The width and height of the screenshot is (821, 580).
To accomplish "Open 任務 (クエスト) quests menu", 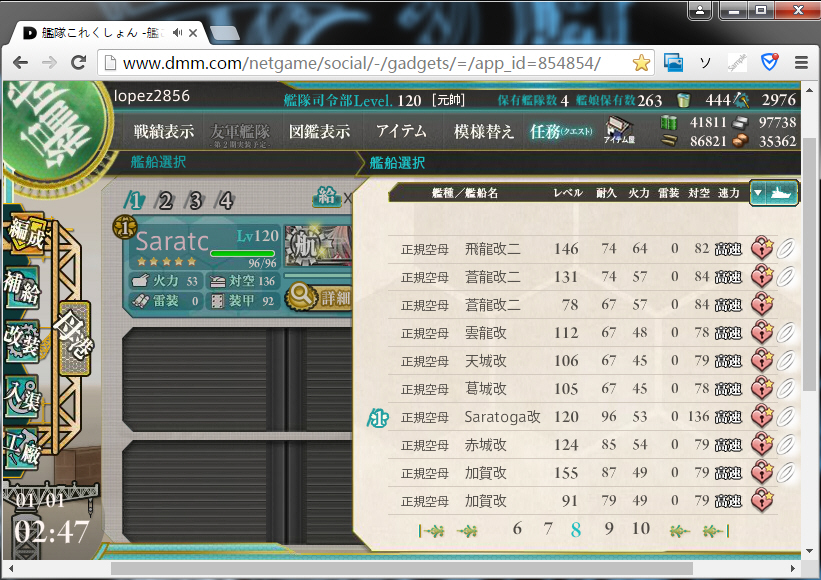I will 561,131.
